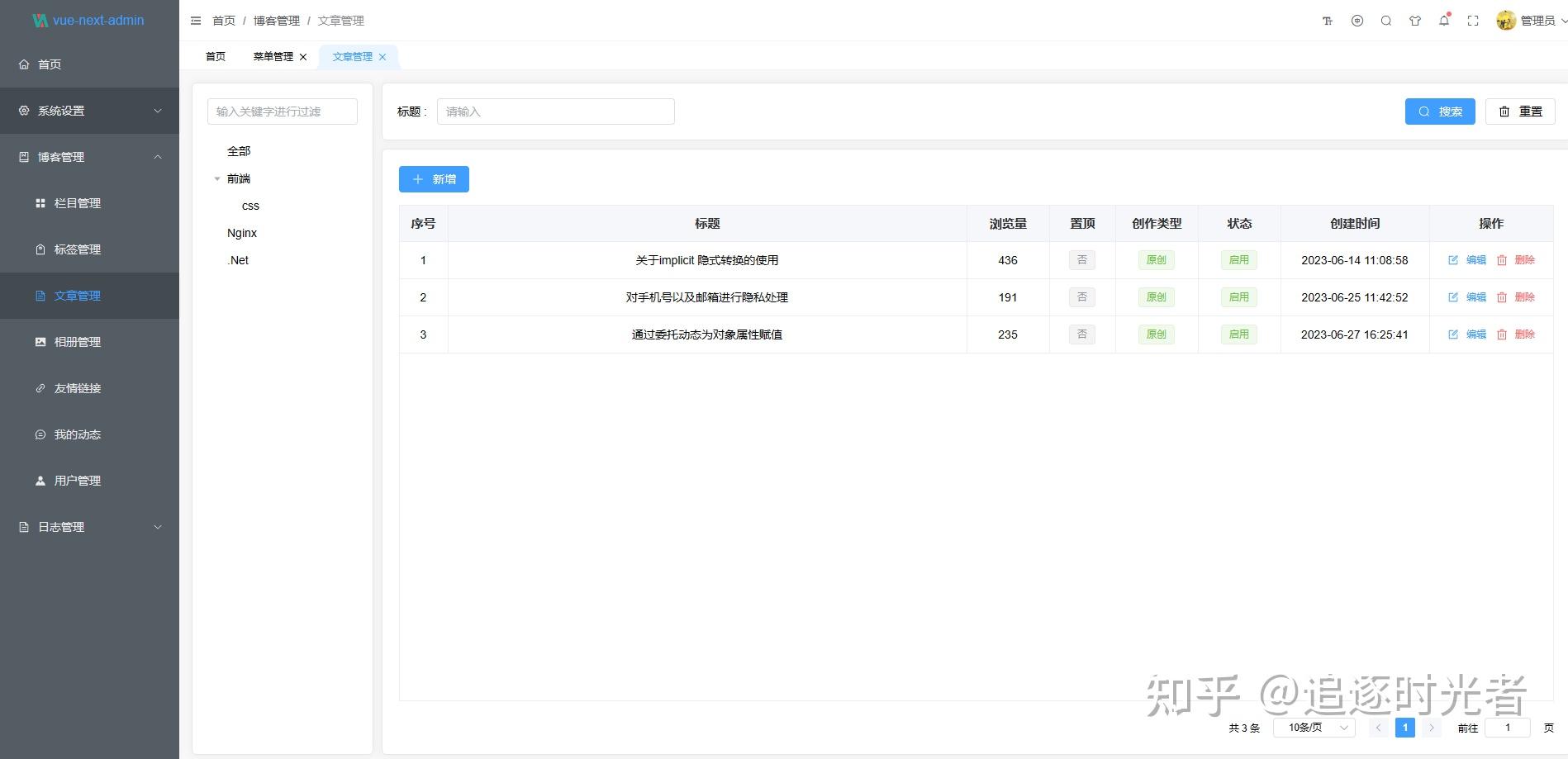This screenshot has width=1568, height=759.
Task: Switch to the 菜单管理 tab
Action: 273,56
